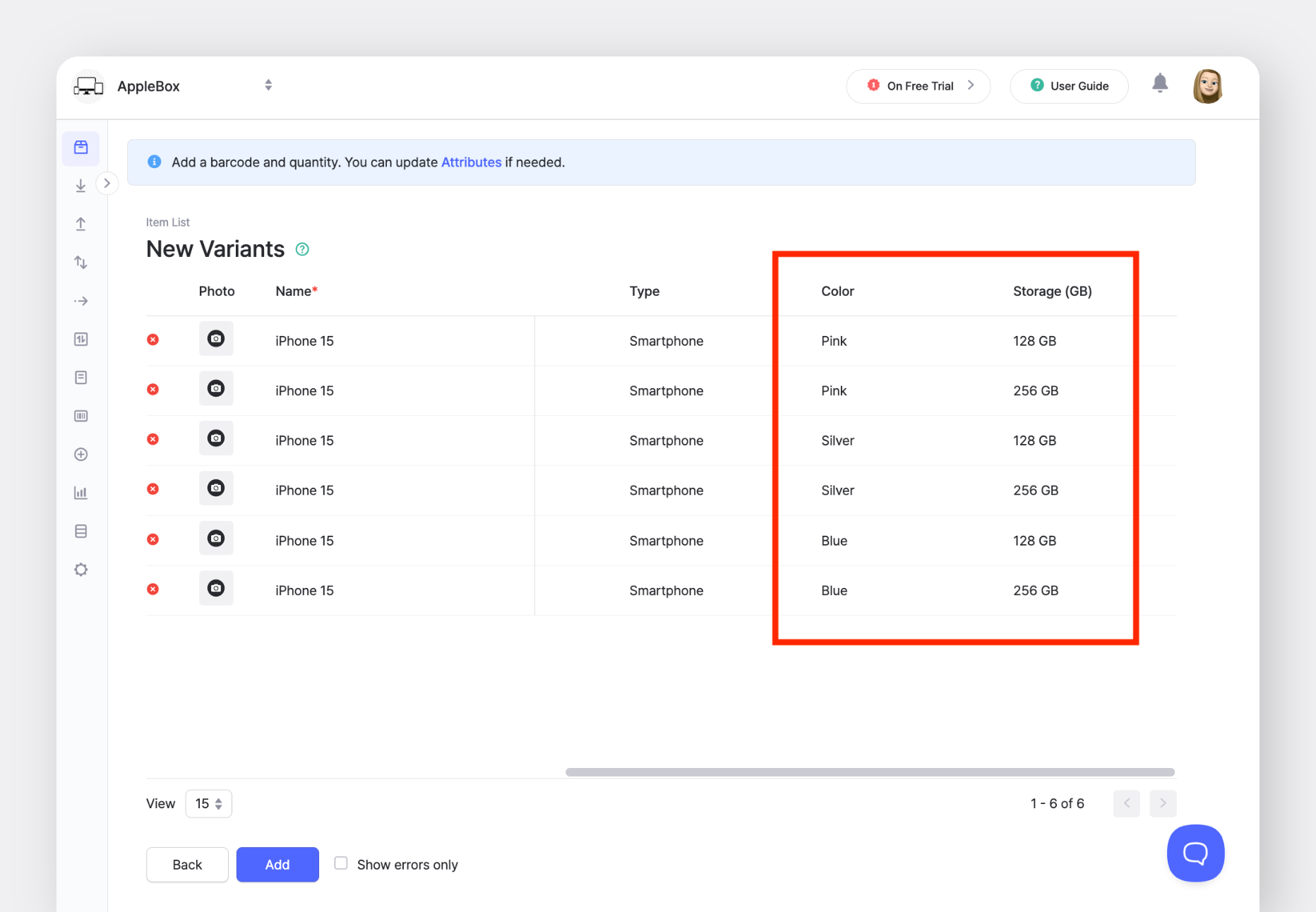Open the On Free Trial button
The image size is (1316, 912).
[919, 86]
